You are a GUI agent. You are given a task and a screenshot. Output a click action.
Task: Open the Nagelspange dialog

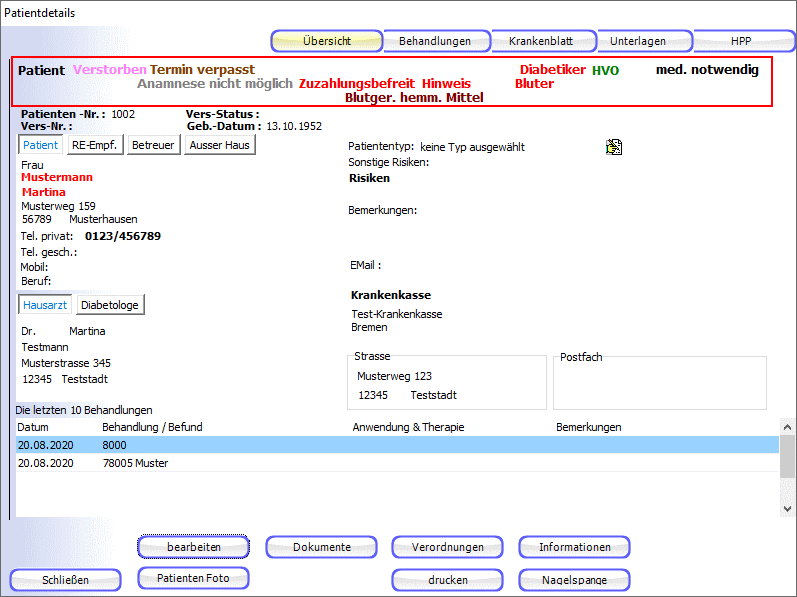click(x=574, y=580)
